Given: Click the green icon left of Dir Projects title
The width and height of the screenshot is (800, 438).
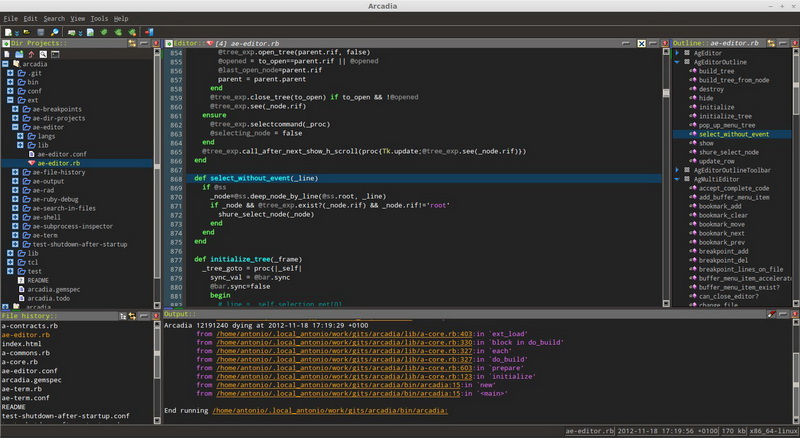Looking at the screenshot, I should point(6,43).
